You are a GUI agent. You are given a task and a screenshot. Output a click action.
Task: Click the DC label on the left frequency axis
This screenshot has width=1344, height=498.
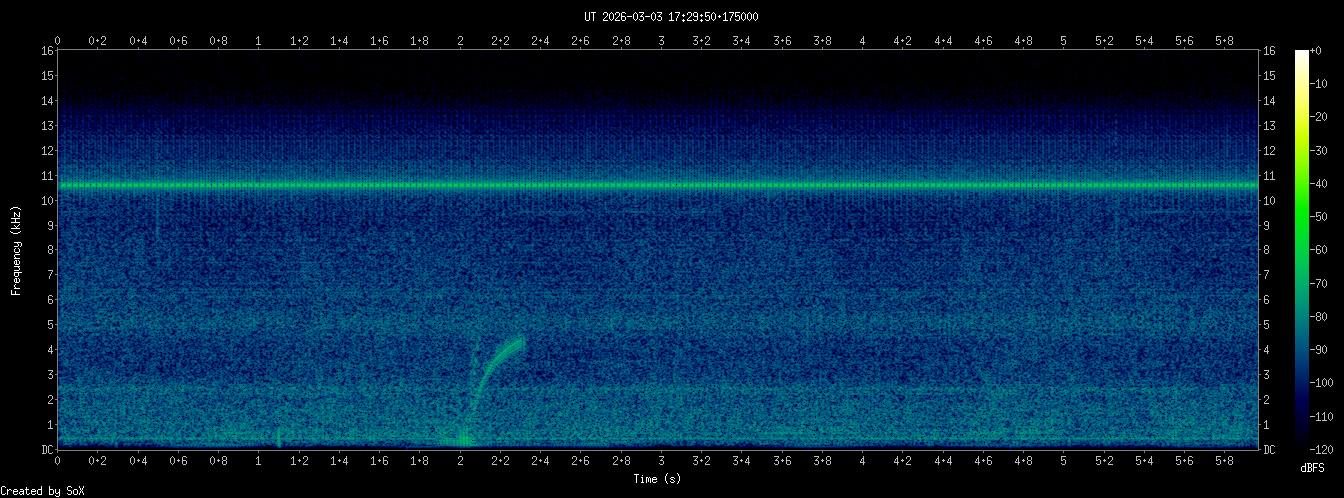click(46, 450)
